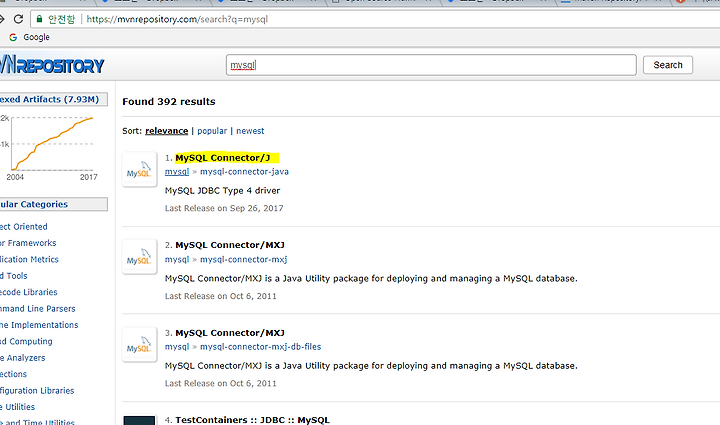Open the mysql-connector-mxj artifact link
This screenshot has width=720, height=425.
[x=243, y=259]
